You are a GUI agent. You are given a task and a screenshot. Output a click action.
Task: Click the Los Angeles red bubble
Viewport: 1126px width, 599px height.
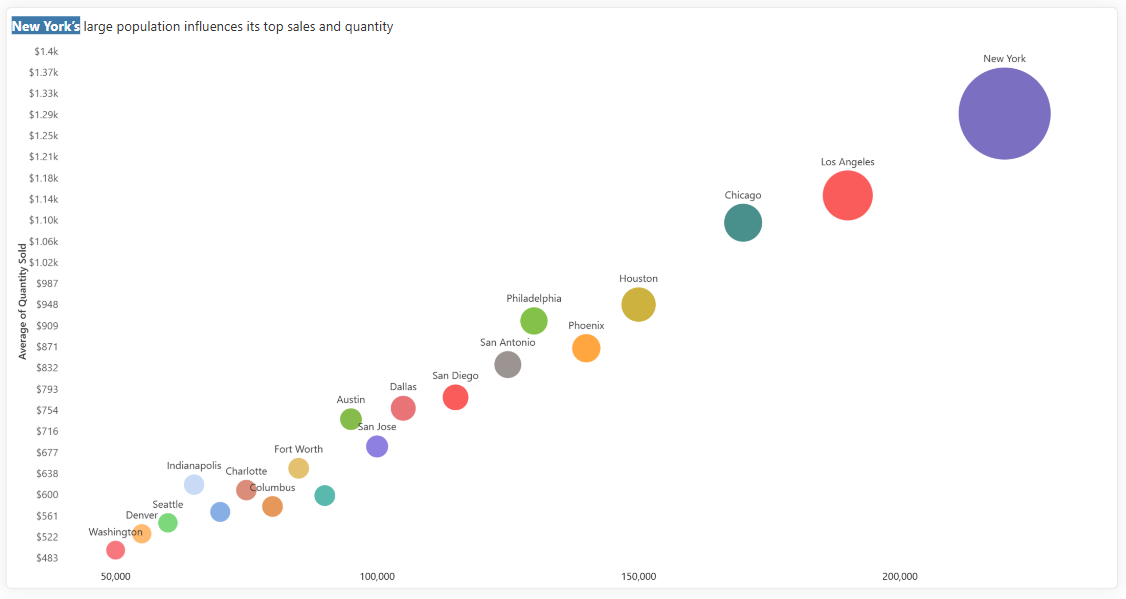click(x=847, y=195)
